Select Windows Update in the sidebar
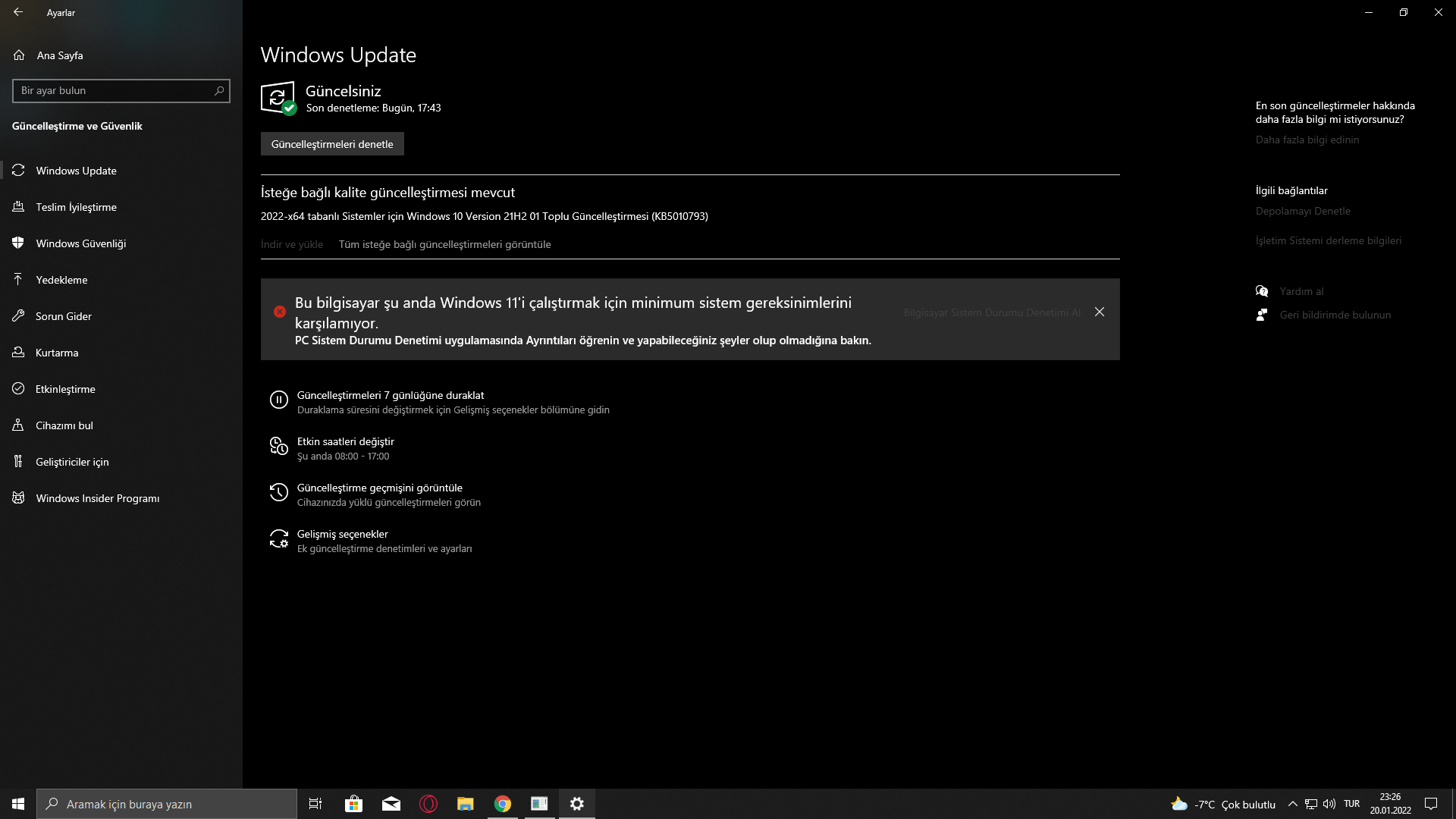The image size is (1456, 819). click(121, 171)
